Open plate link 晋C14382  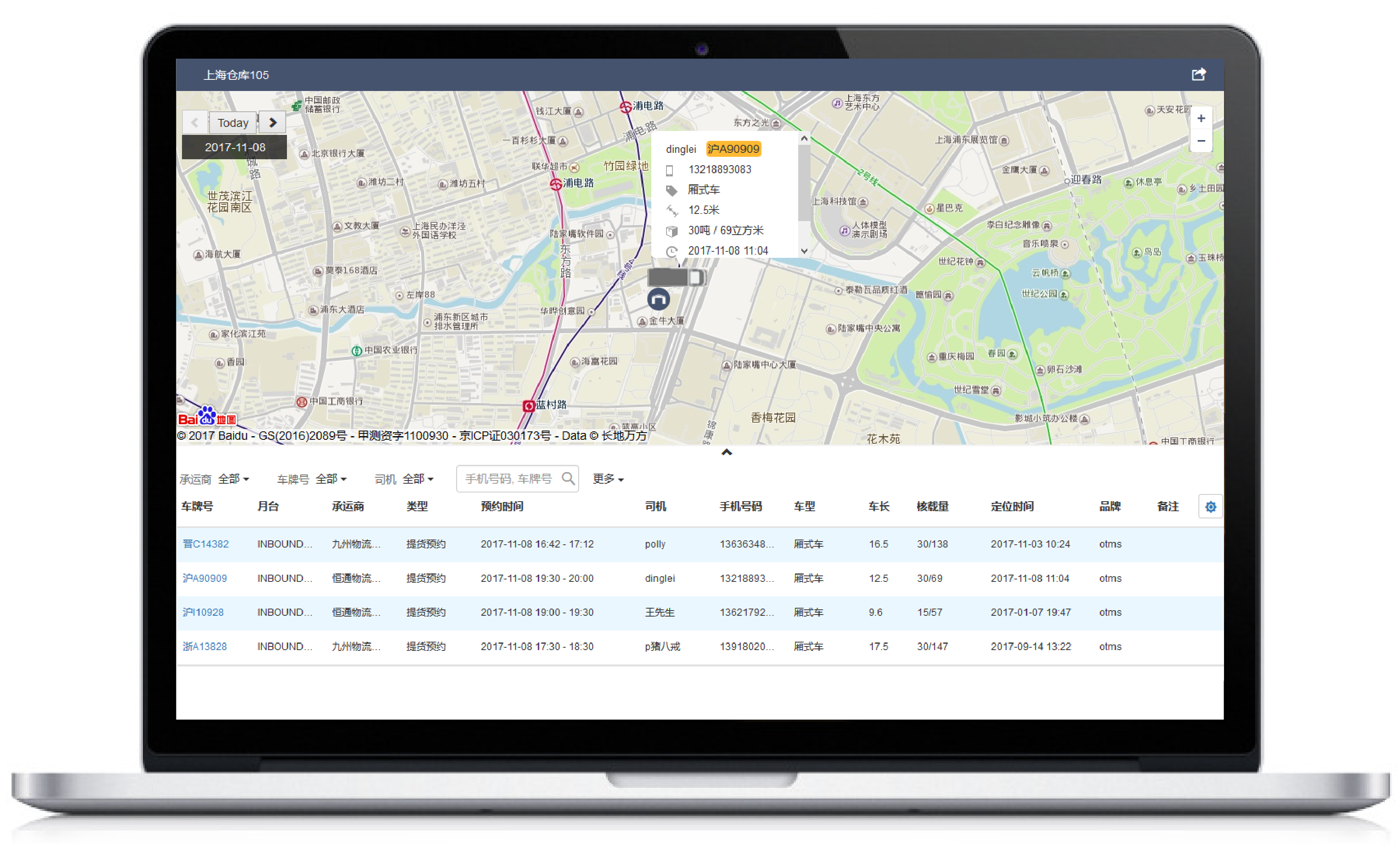pyautogui.click(x=206, y=544)
